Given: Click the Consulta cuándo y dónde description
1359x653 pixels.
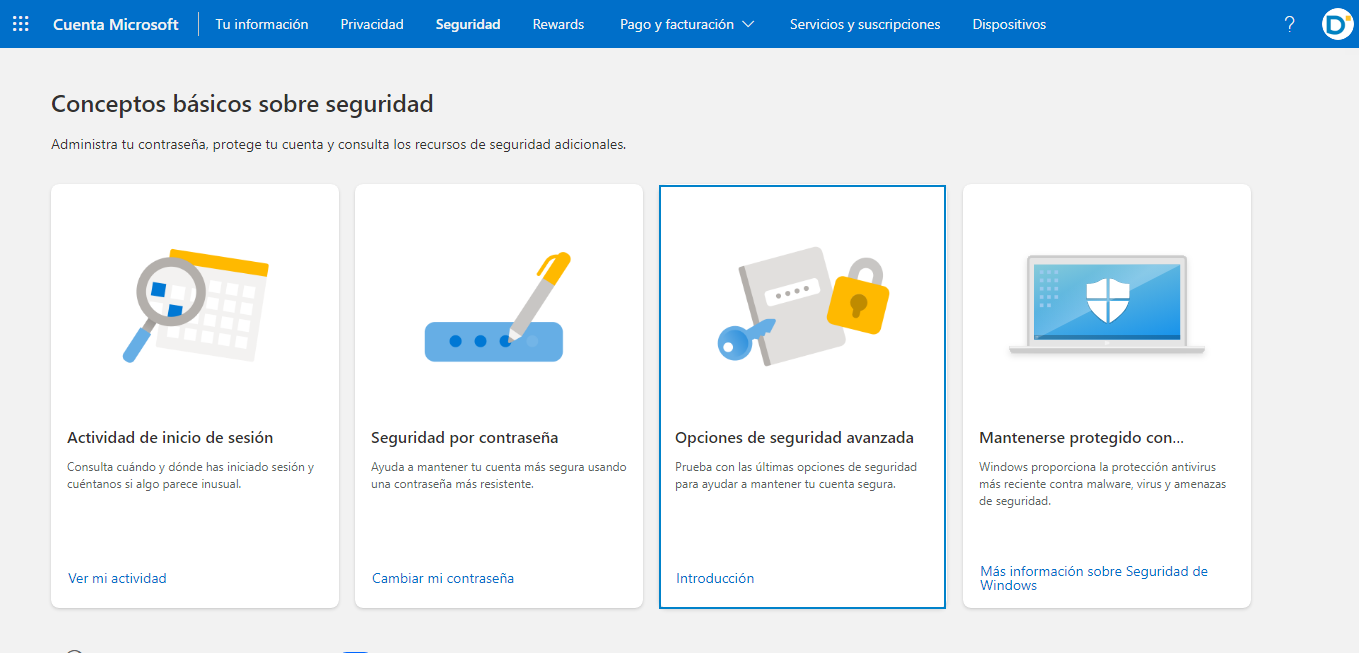Looking at the screenshot, I should click(x=191, y=475).
